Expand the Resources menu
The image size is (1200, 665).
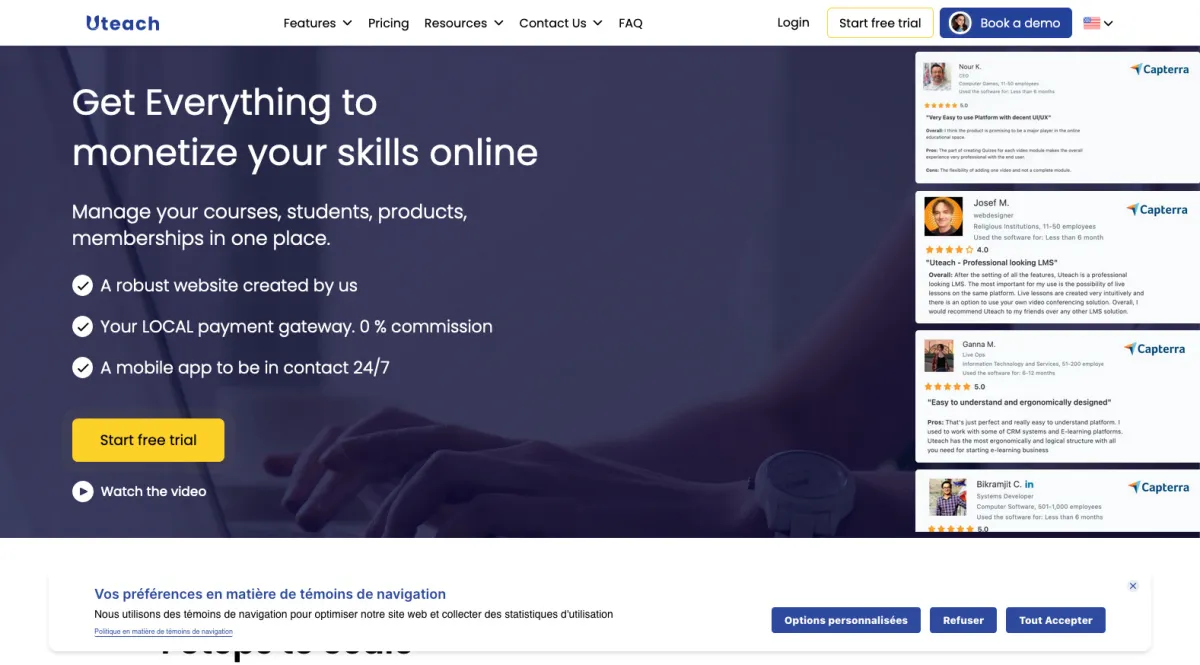(x=463, y=23)
